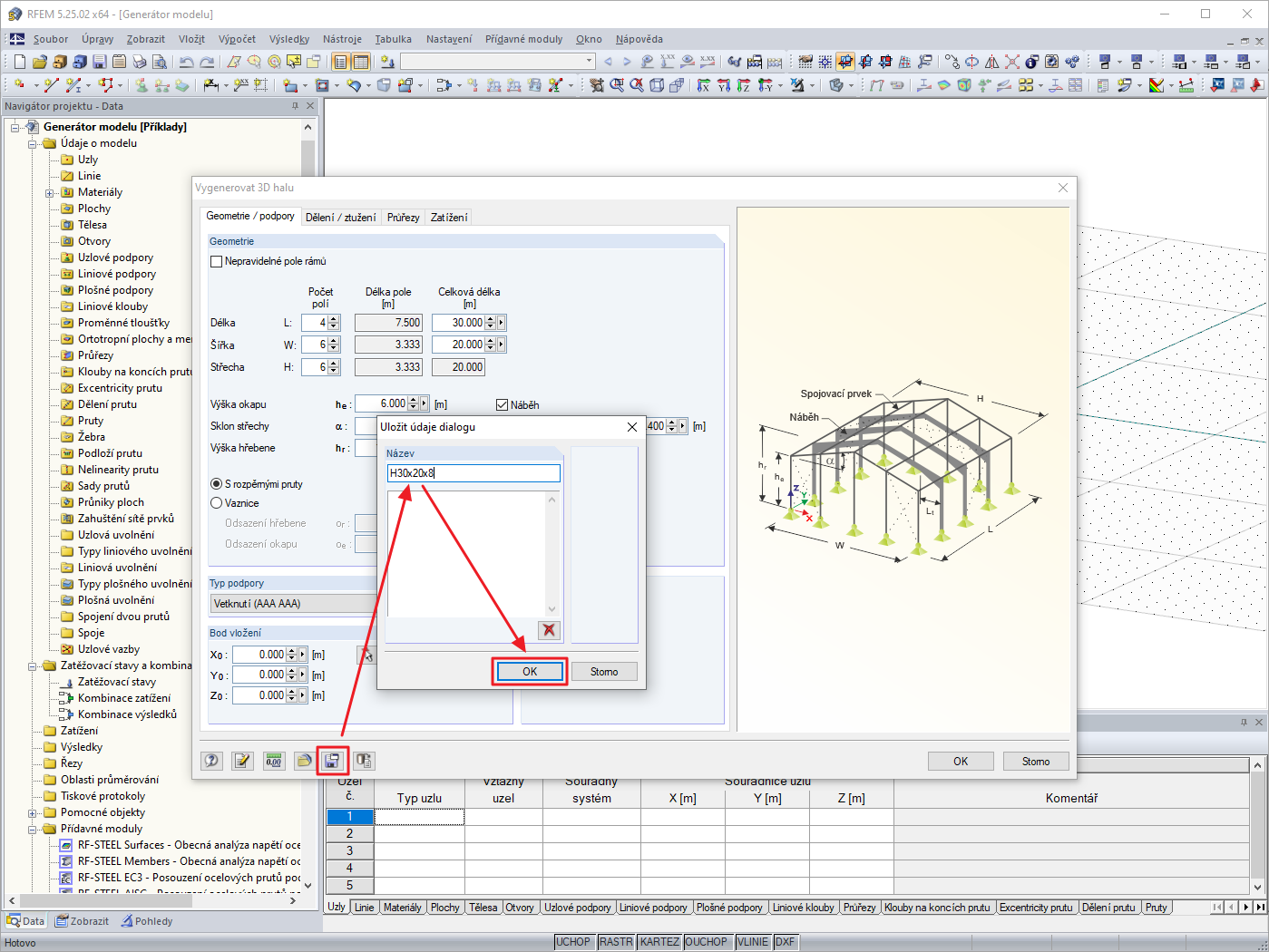The image size is (1269, 952).
Task: Open print preview from the main toolbar
Action: click(x=159, y=62)
